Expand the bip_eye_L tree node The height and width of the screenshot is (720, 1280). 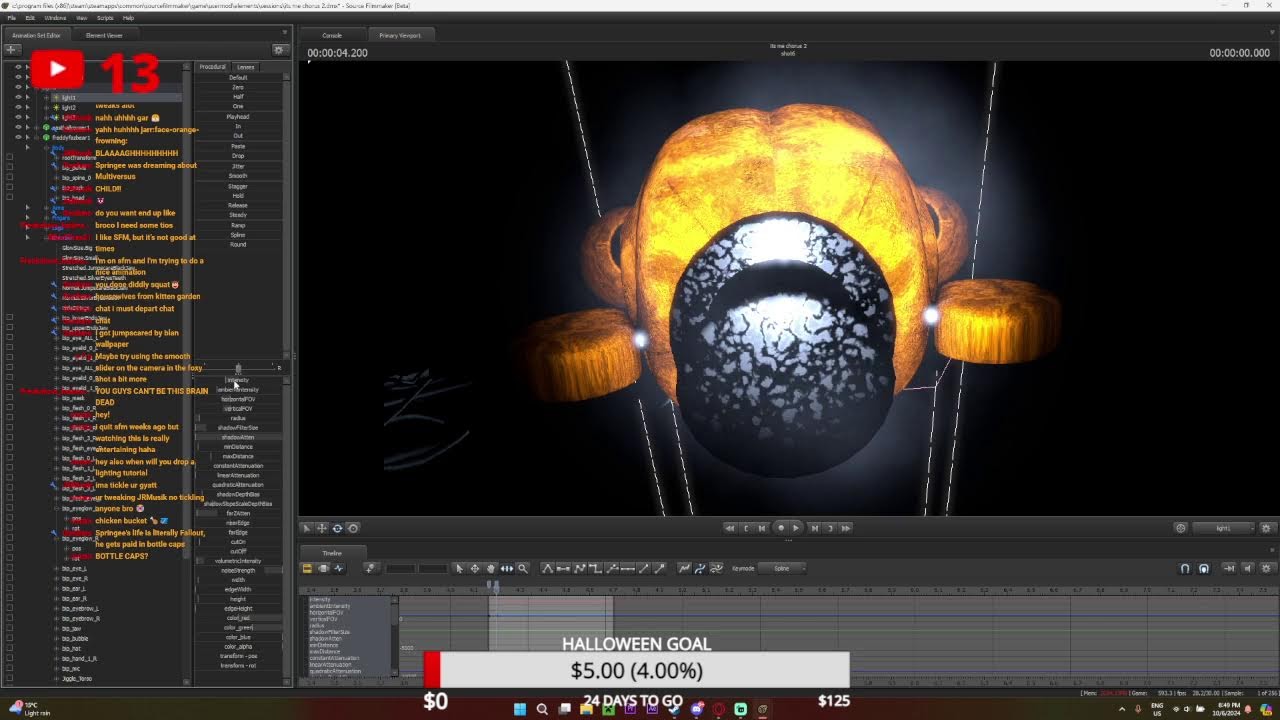click(x=54, y=569)
